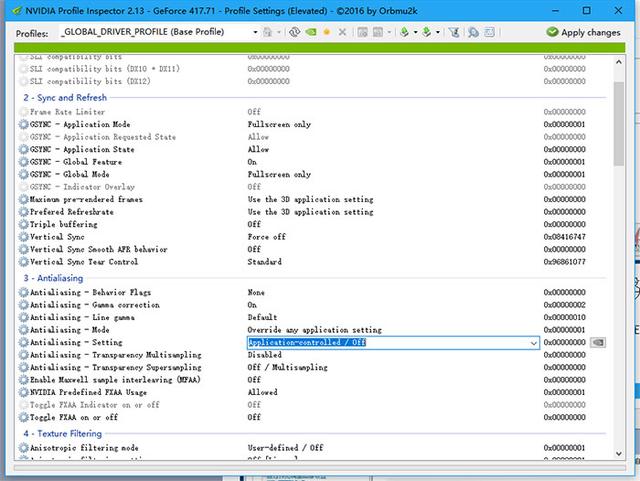Viewport: 640px width, 481px height.
Task: Click the gear icon for Vertical Sync
Action: [24, 237]
